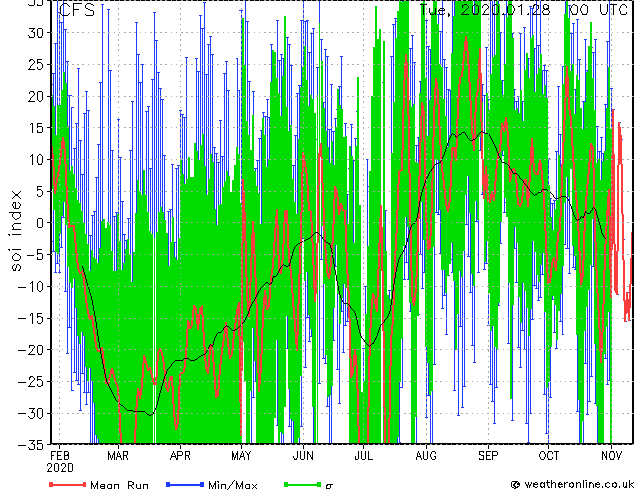
Task: Click the 'Mean Run' legend label
Action: (119, 485)
